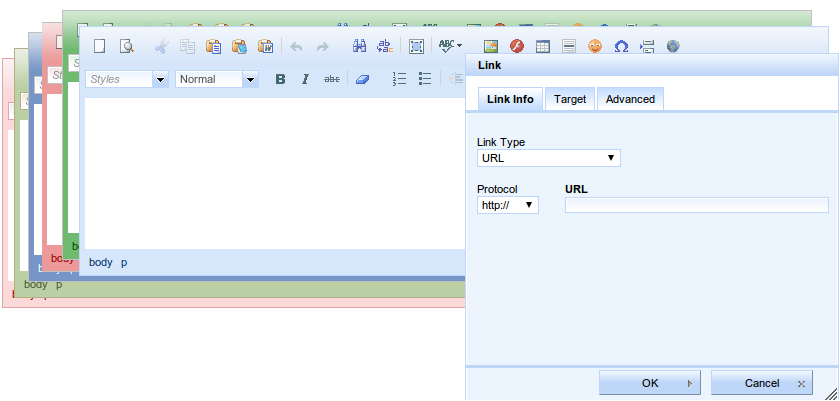Click the Insert Table icon
The image size is (840, 401).
[x=543, y=46]
